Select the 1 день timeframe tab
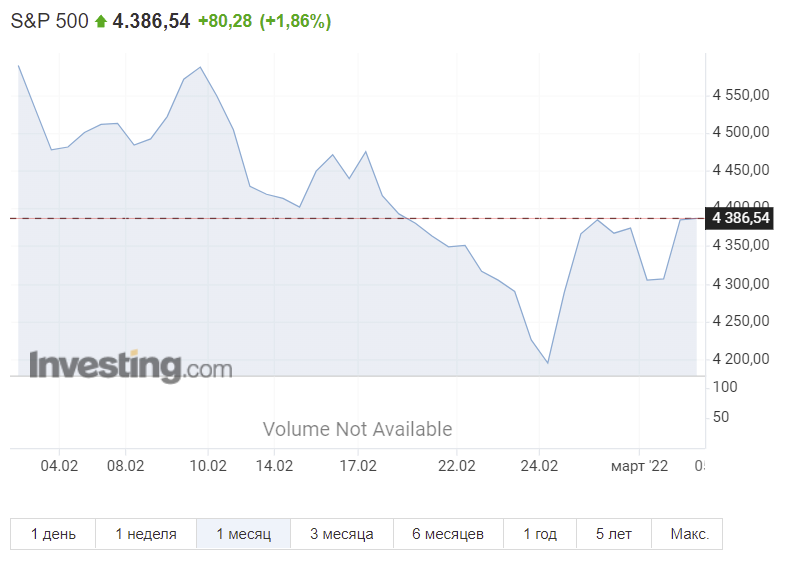 tap(53, 534)
